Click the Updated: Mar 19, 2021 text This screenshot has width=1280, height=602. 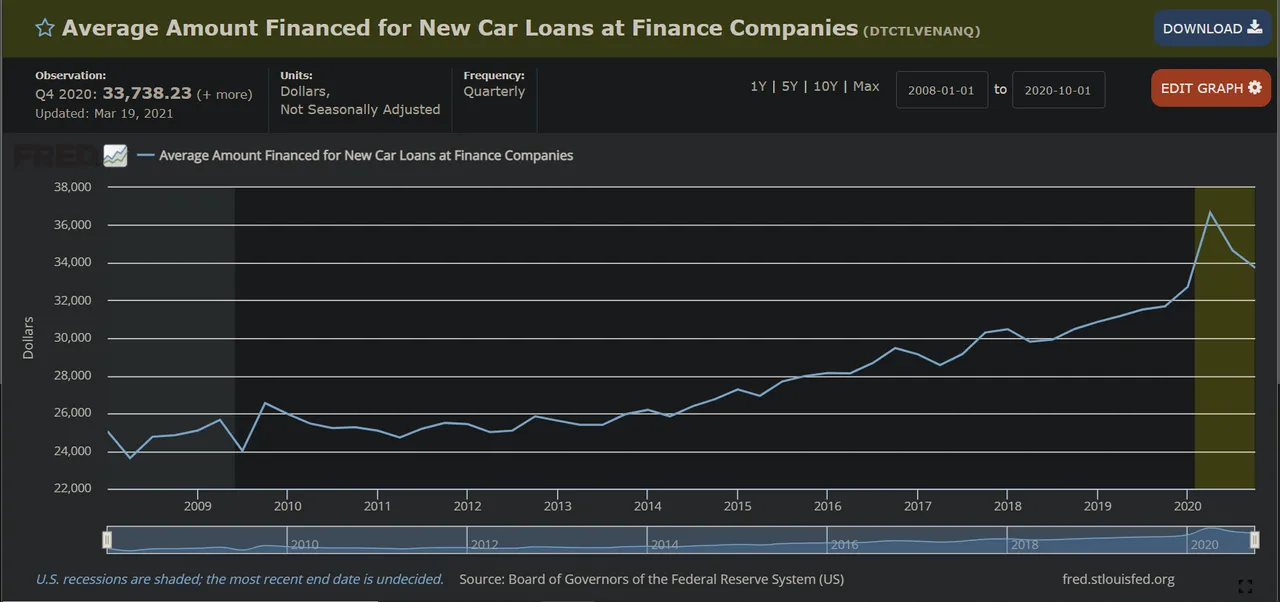point(104,113)
